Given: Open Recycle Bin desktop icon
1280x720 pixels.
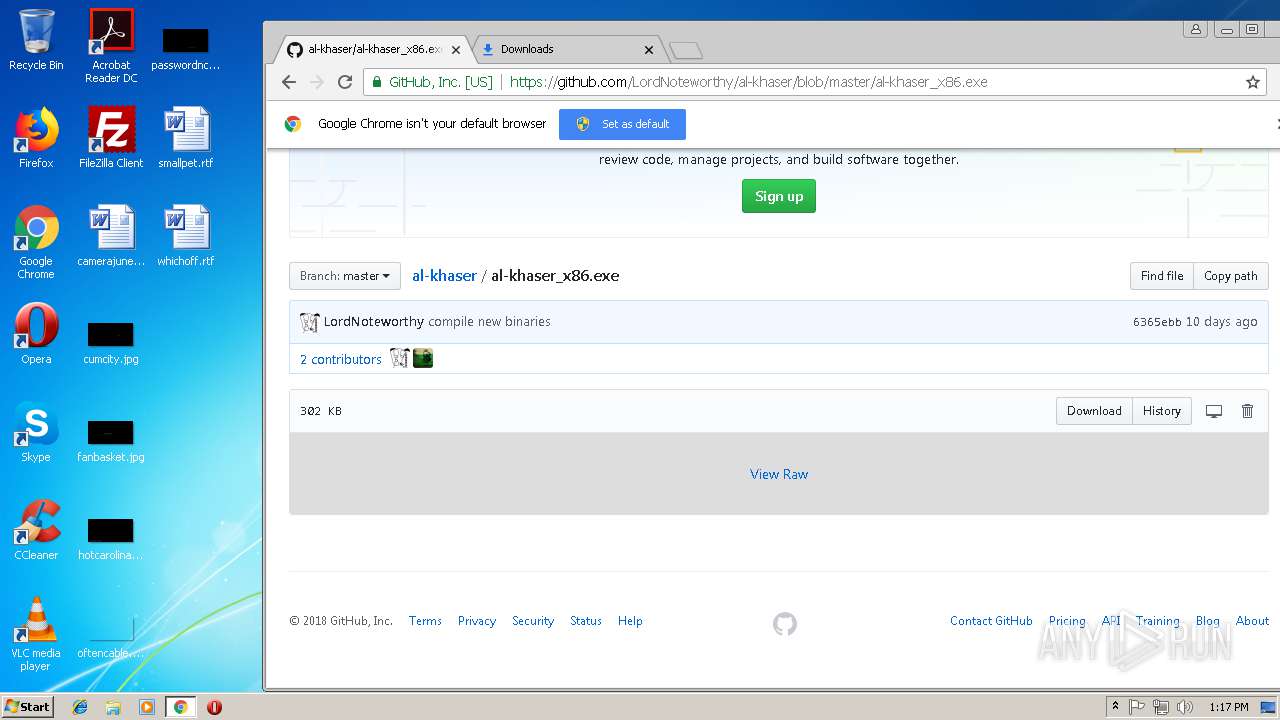Looking at the screenshot, I should click(x=36, y=40).
